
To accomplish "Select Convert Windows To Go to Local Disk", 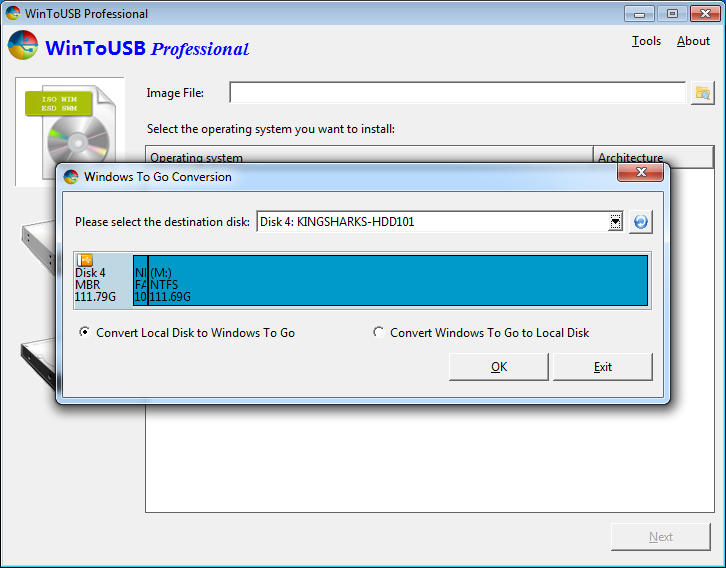I will coord(481,332).
